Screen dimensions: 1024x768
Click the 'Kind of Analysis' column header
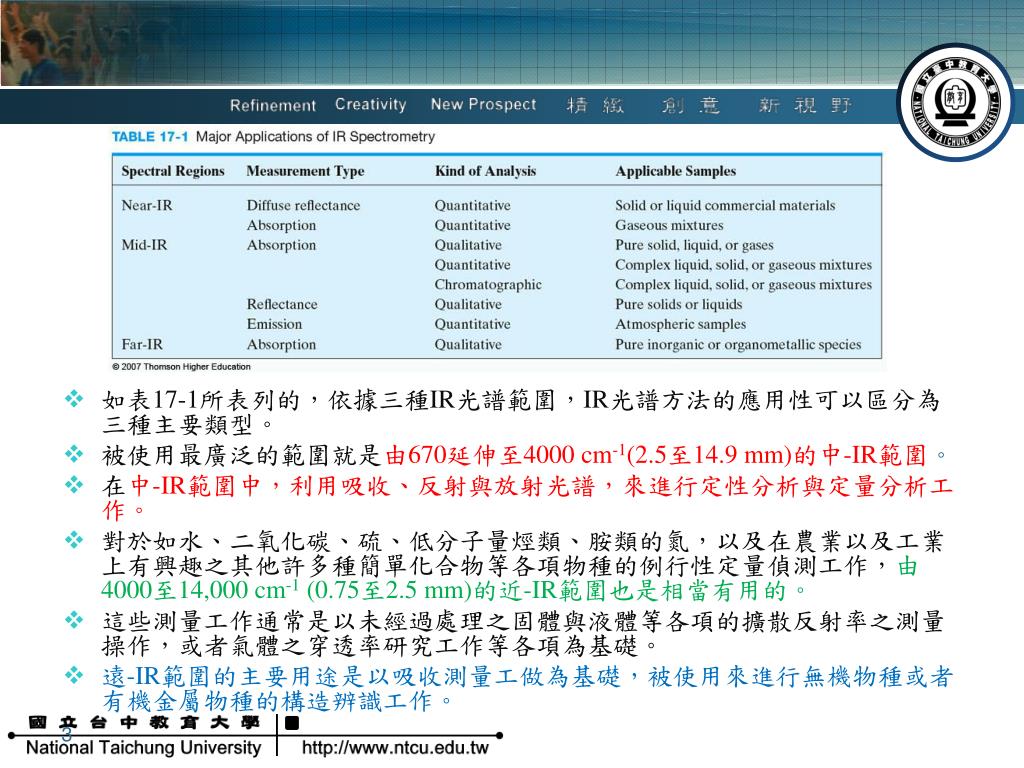485,171
